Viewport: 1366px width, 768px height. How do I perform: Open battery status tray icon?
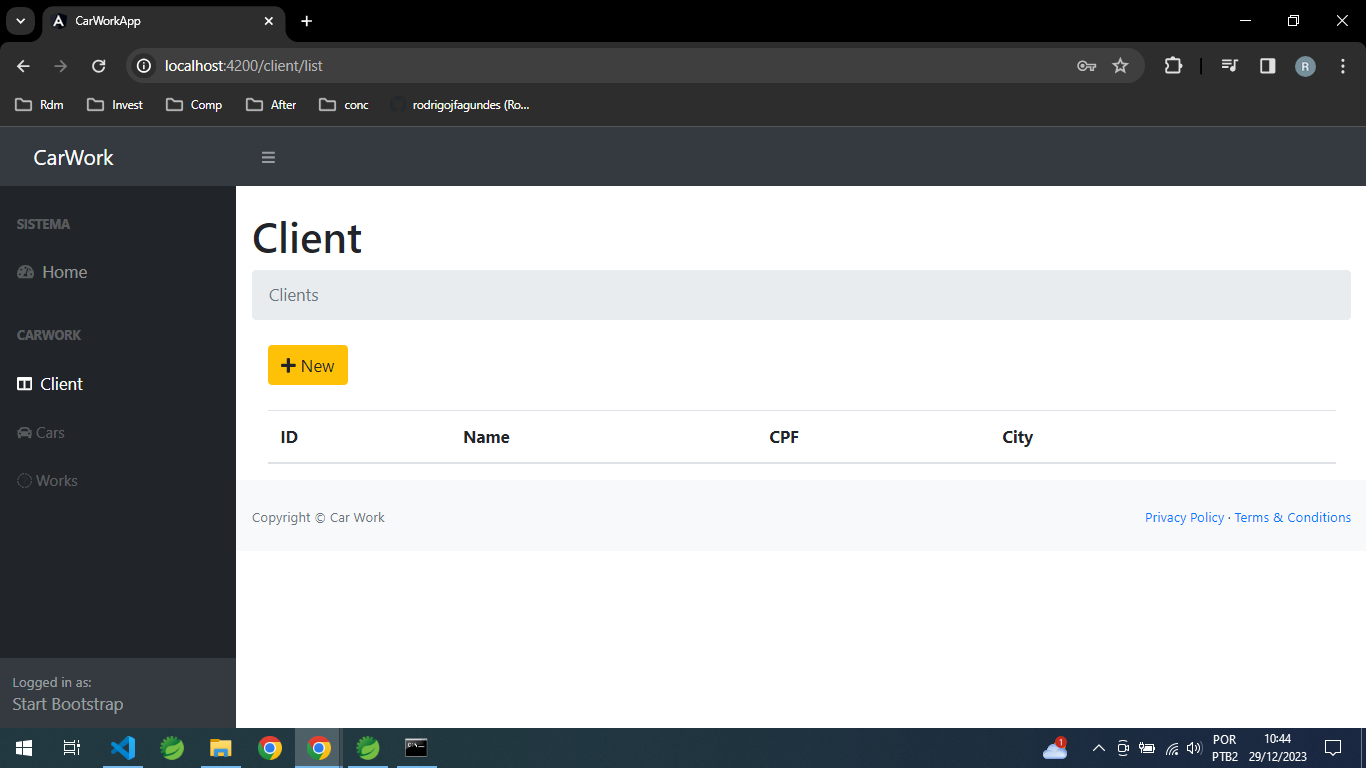click(x=1147, y=748)
